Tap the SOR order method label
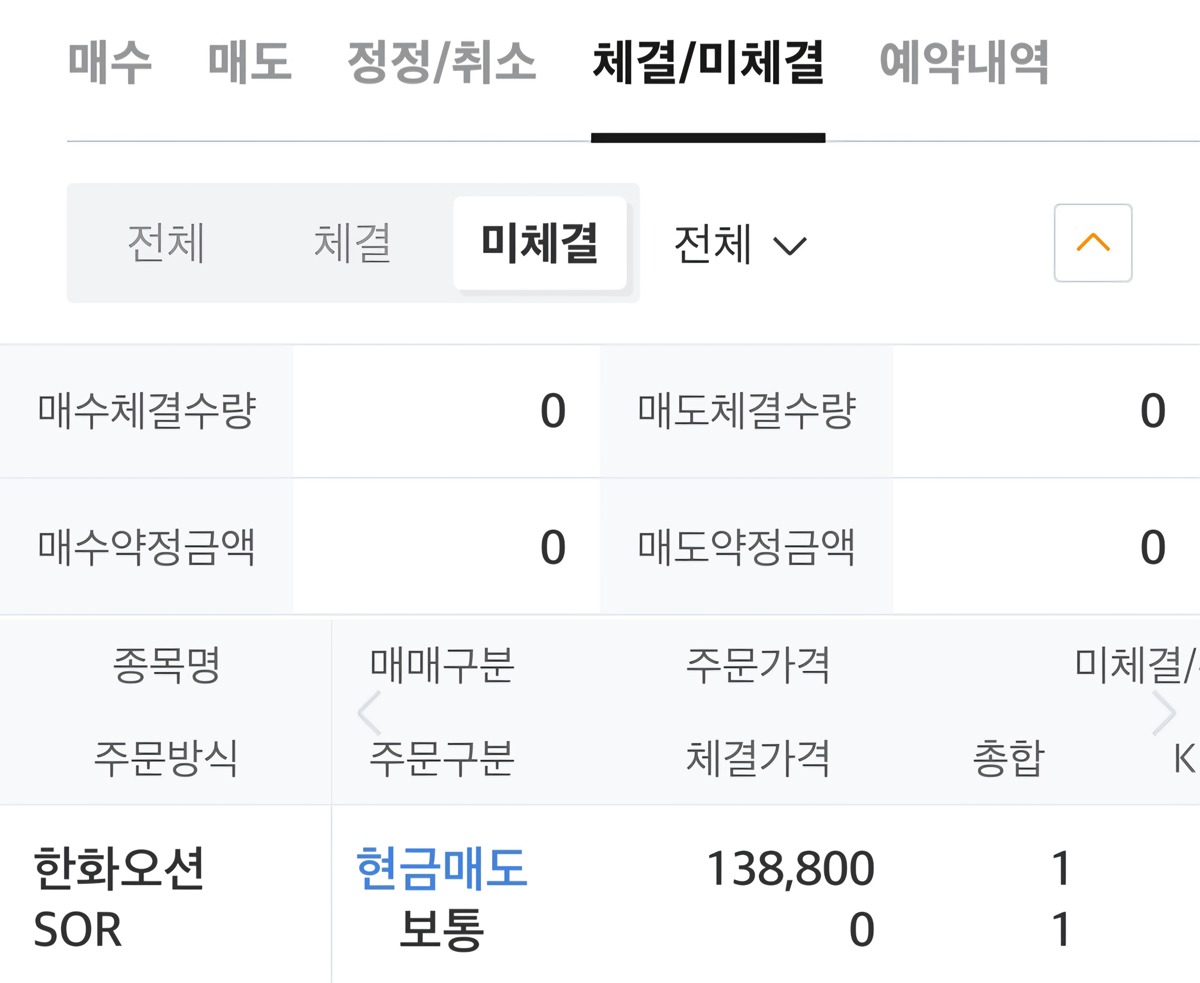This screenshot has width=1200, height=983. (78, 931)
